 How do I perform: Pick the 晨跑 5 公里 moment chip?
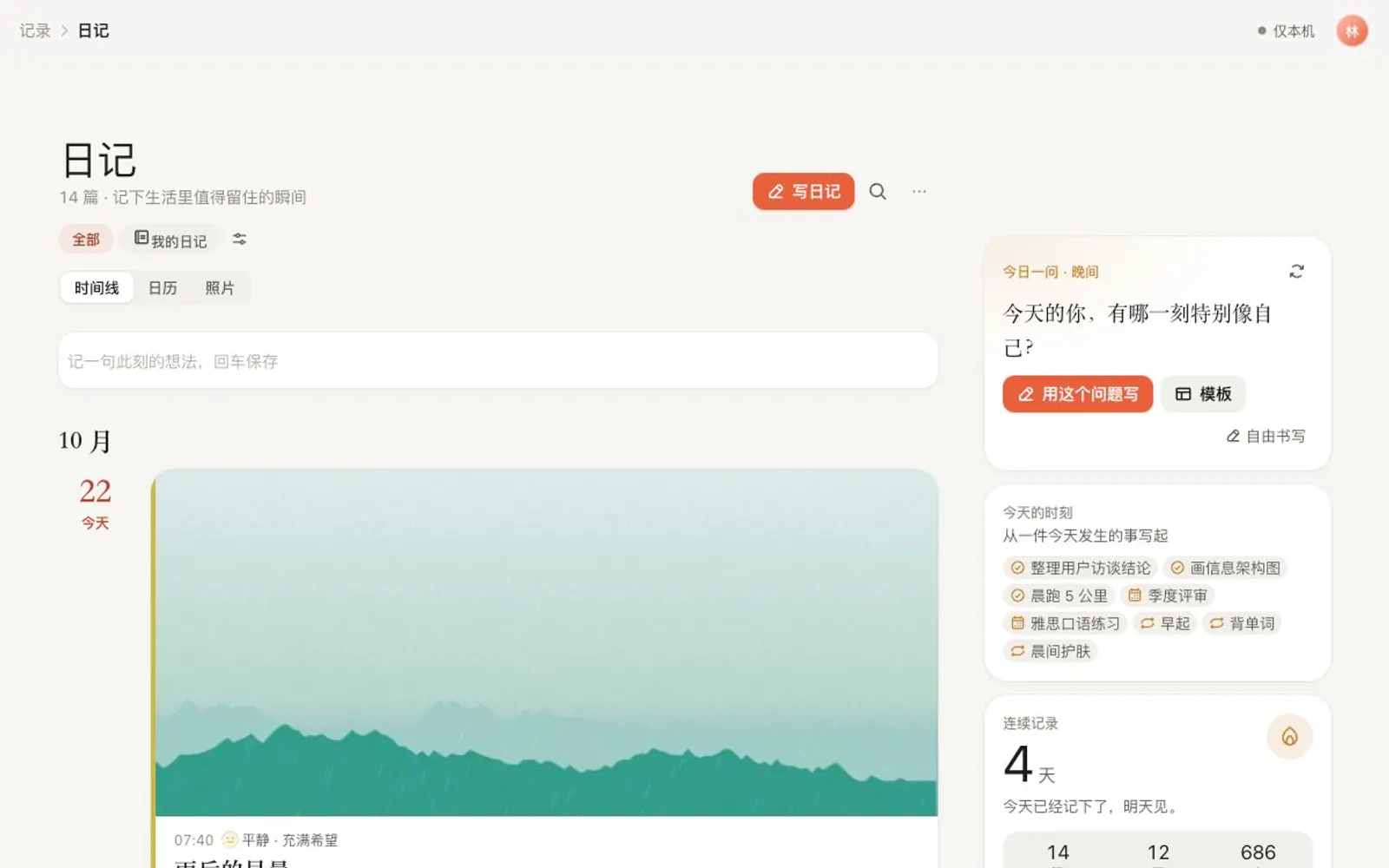coord(1059,596)
